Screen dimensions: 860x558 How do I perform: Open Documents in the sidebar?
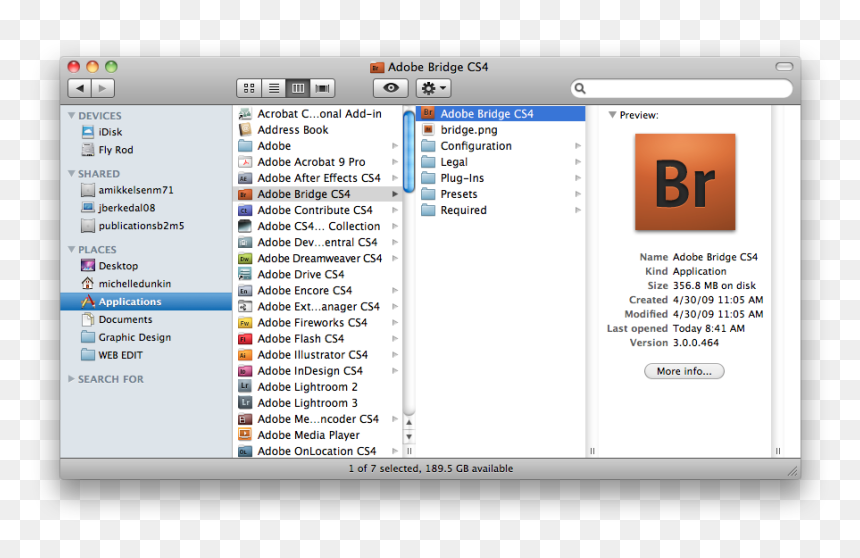[x=146, y=319]
